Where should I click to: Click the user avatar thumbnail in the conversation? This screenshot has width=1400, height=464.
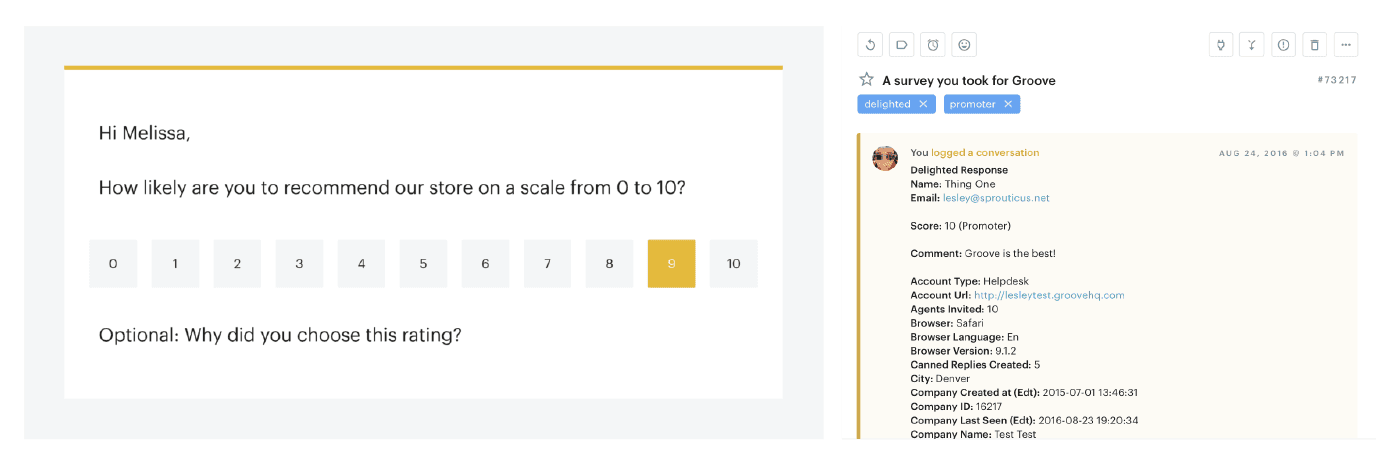coord(885,158)
